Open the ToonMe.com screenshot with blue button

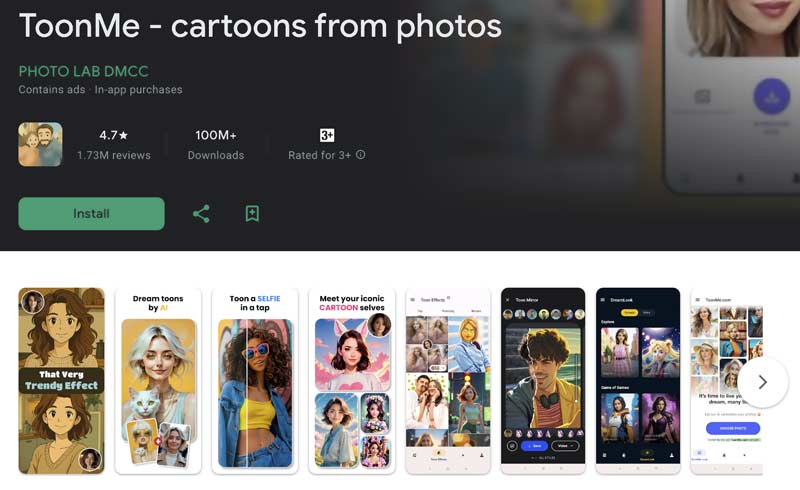pyautogui.click(x=727, y=381)
